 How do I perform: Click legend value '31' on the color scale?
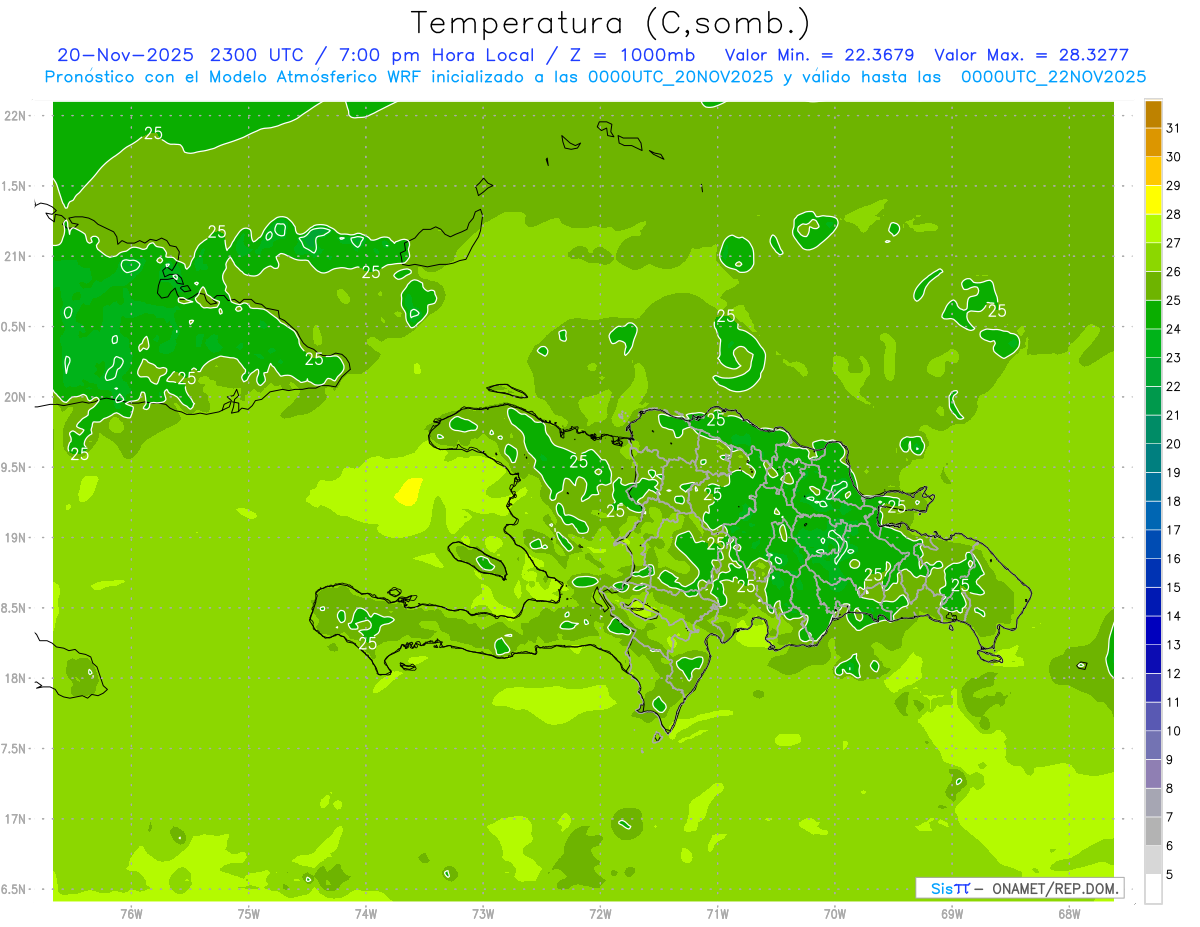[x=1173, y=128]
